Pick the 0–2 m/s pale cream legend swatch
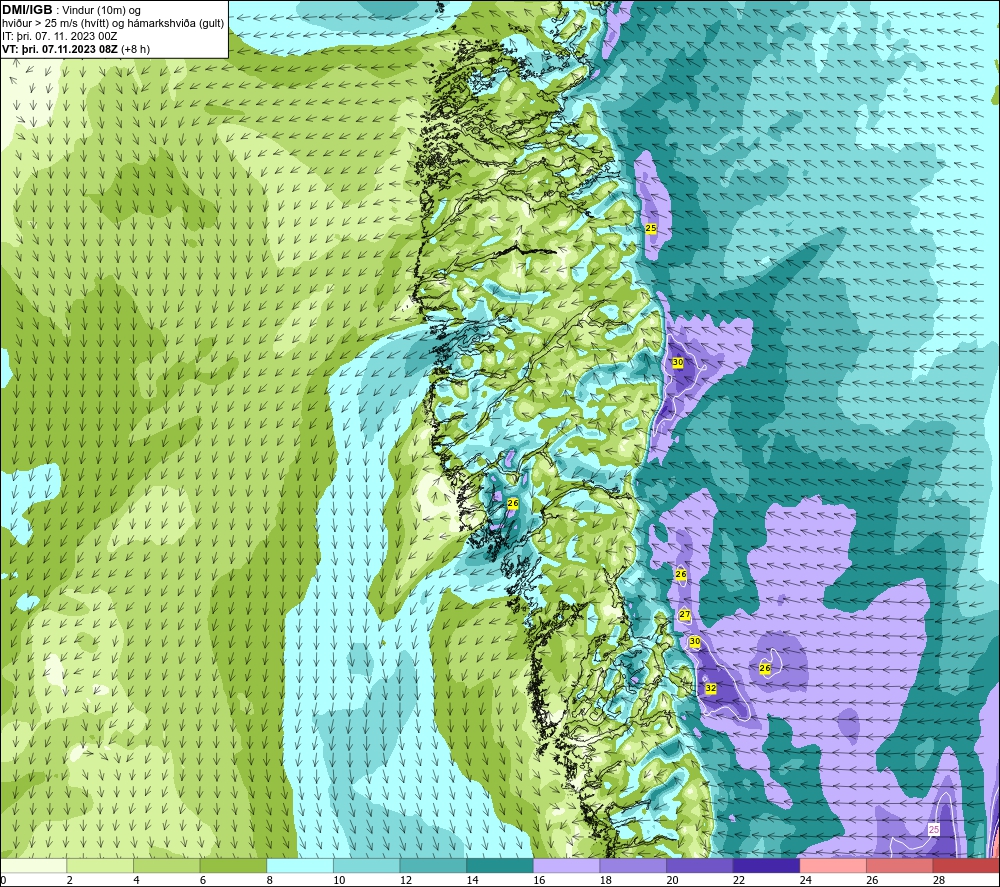The width and height of the screenshot is (1000, 887). [x=33, y=865]
